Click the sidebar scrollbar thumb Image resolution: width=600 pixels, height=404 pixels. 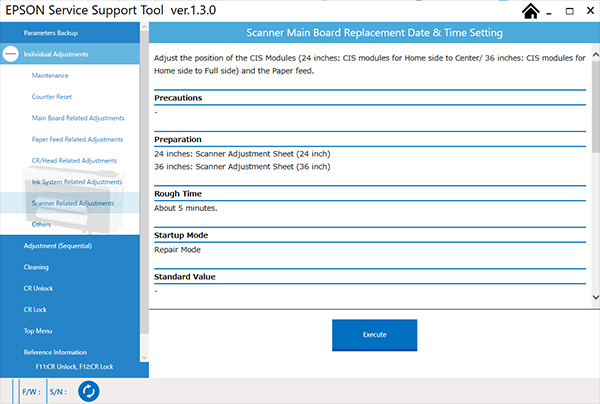[144, 182]
